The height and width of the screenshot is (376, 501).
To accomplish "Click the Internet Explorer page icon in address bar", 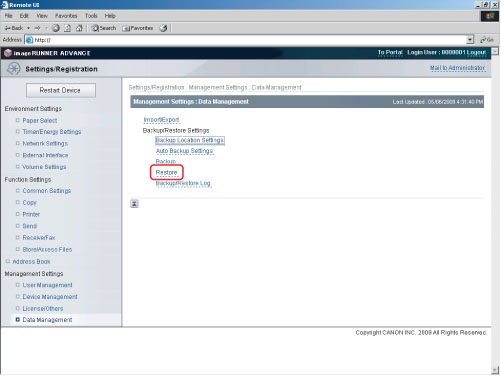I will [x=29, y=40].
